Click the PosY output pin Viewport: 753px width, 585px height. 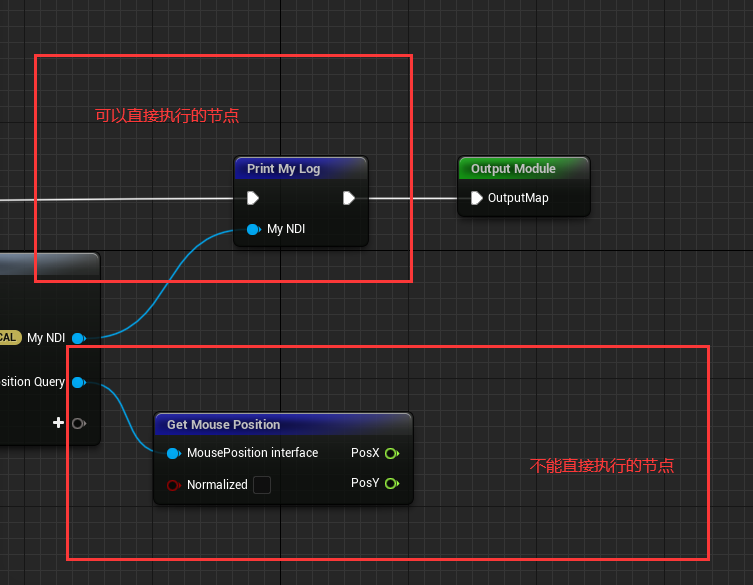(392, 483)
